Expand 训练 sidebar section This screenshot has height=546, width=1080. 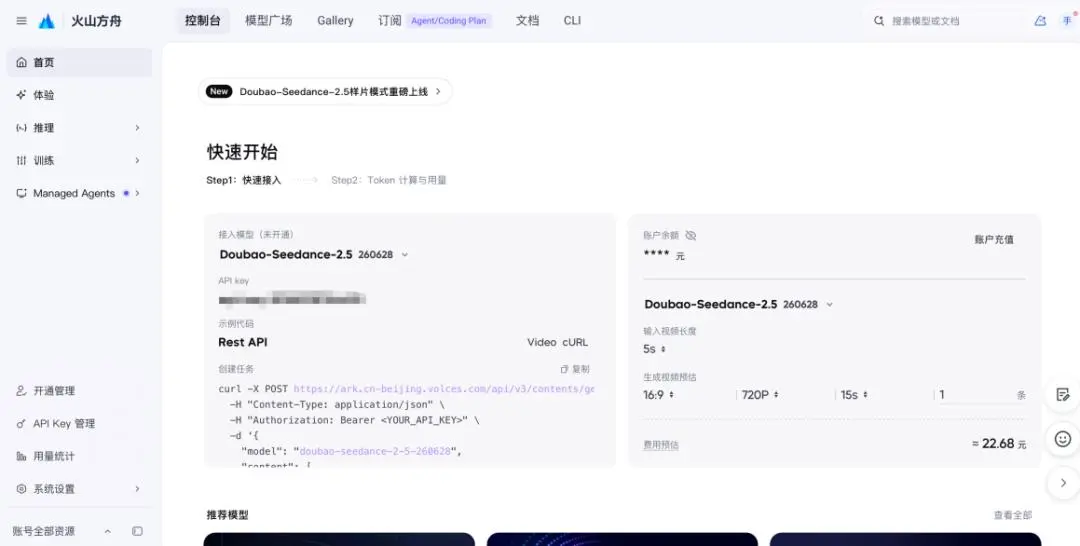(79, 160)
